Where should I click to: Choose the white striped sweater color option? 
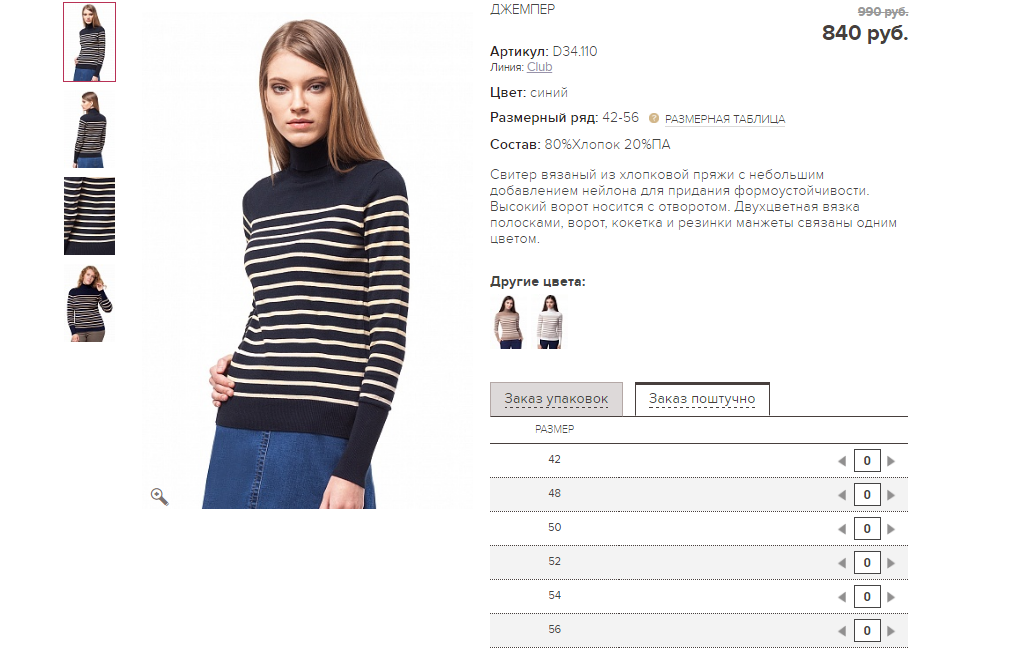click(x=549, y=322)
